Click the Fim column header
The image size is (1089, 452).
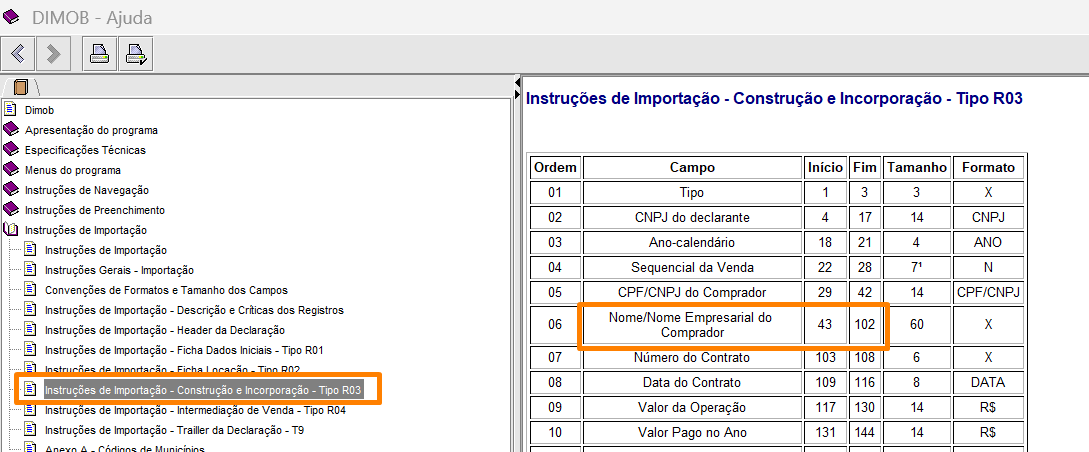click(x=865, y=167)
